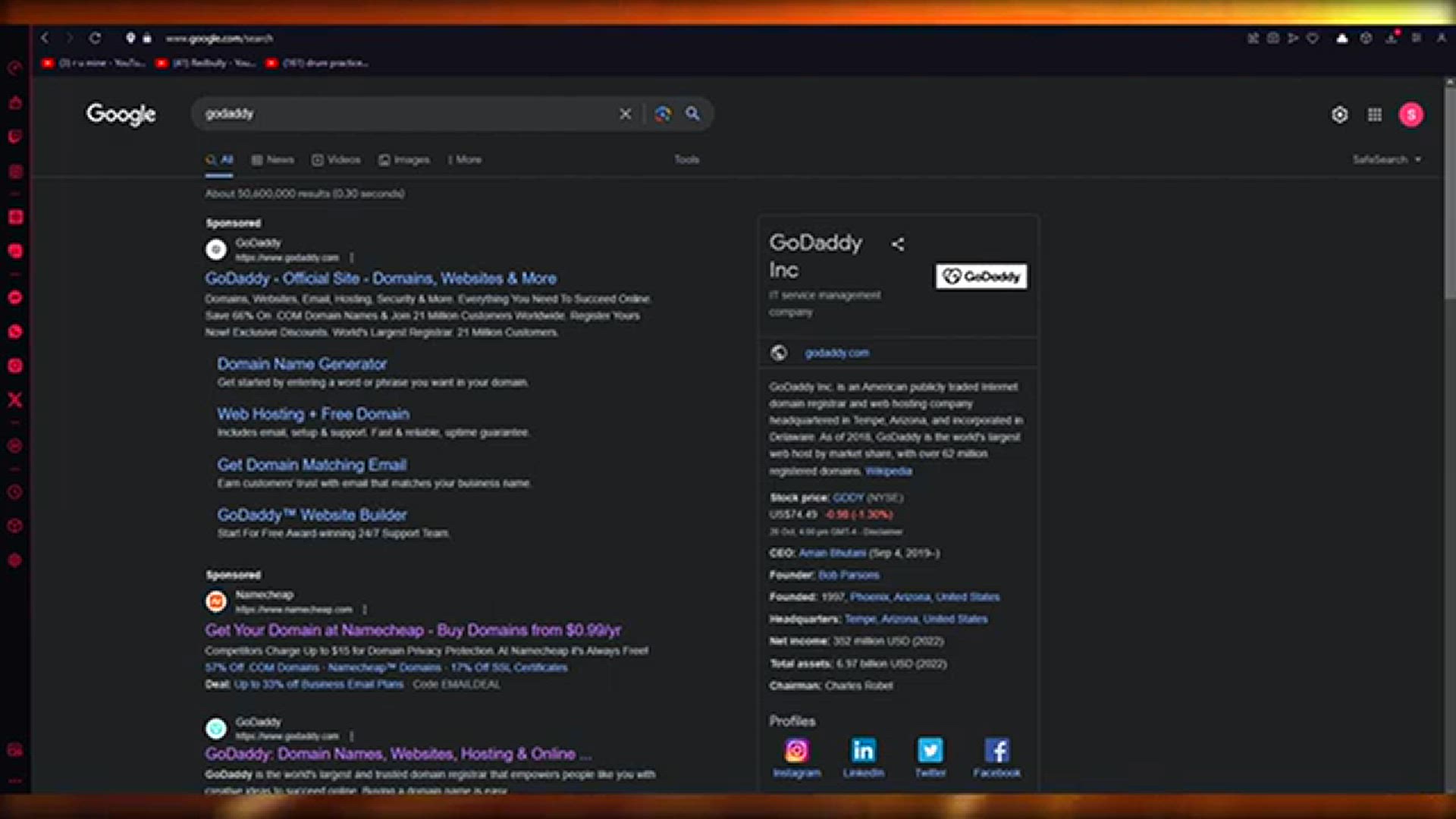Open Web Hosting + Free Domain link

[313, 414]
